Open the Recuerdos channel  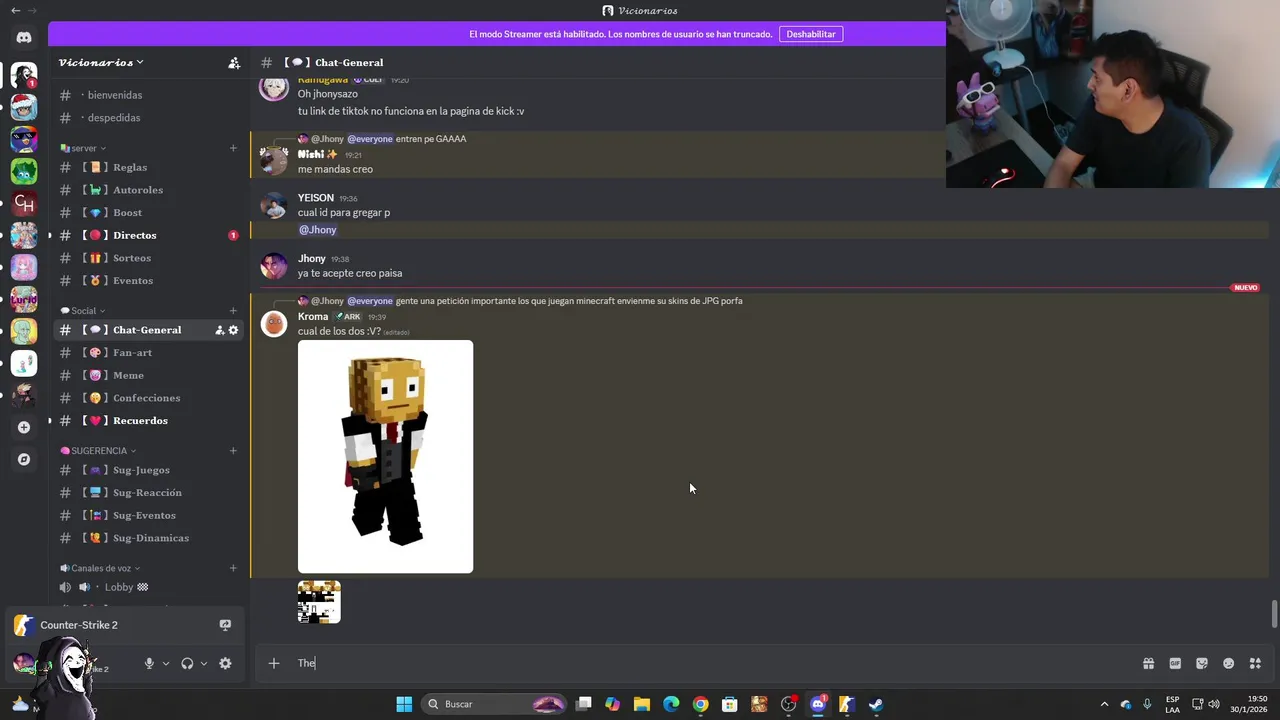coord(148,421)
